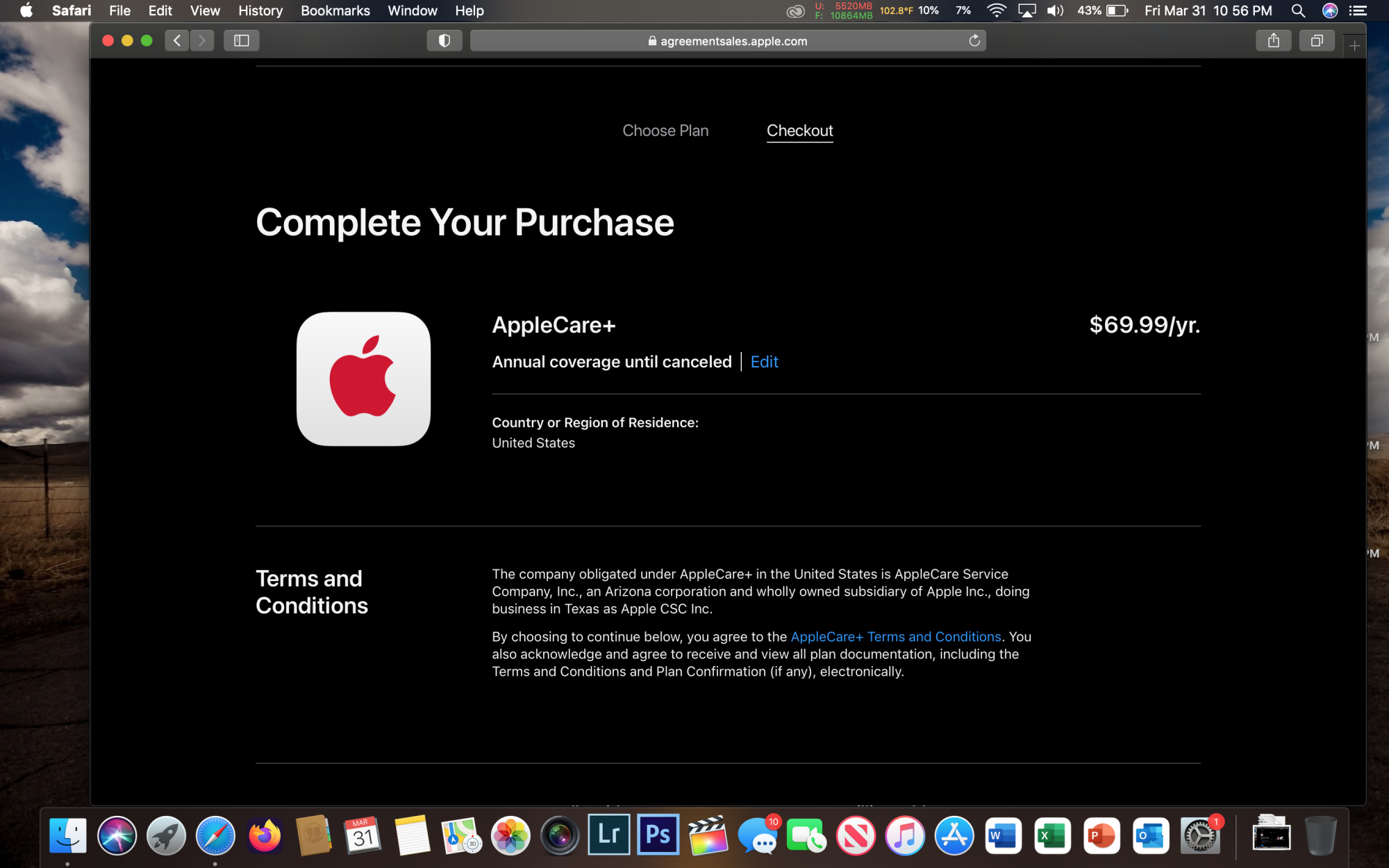Open the Bookmarks menu
Viewport: 1389px width, 868px height.
click(x=335, y=10)
